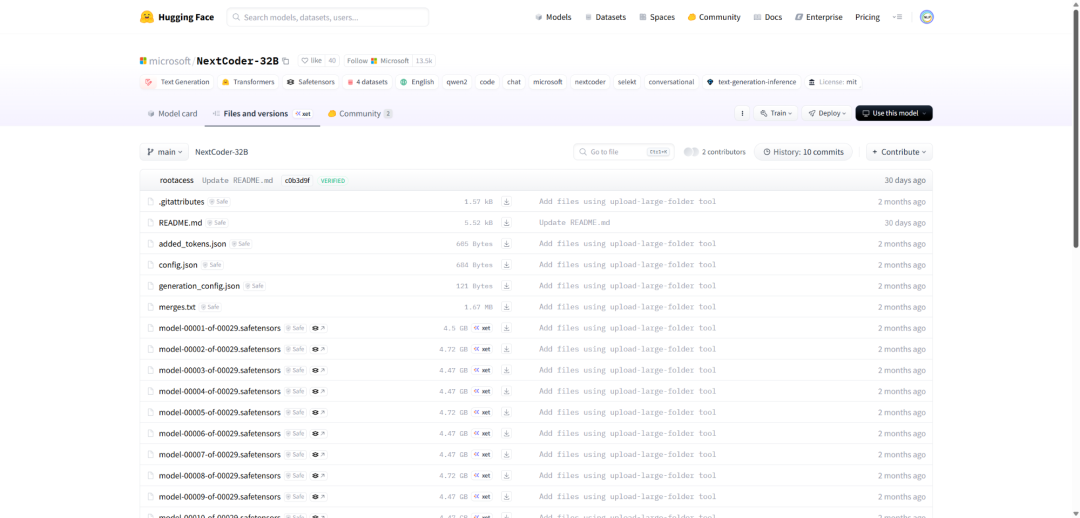Download model-00004-of-00029.safetensors
The image size is (1080, 518).
(506, 391)
